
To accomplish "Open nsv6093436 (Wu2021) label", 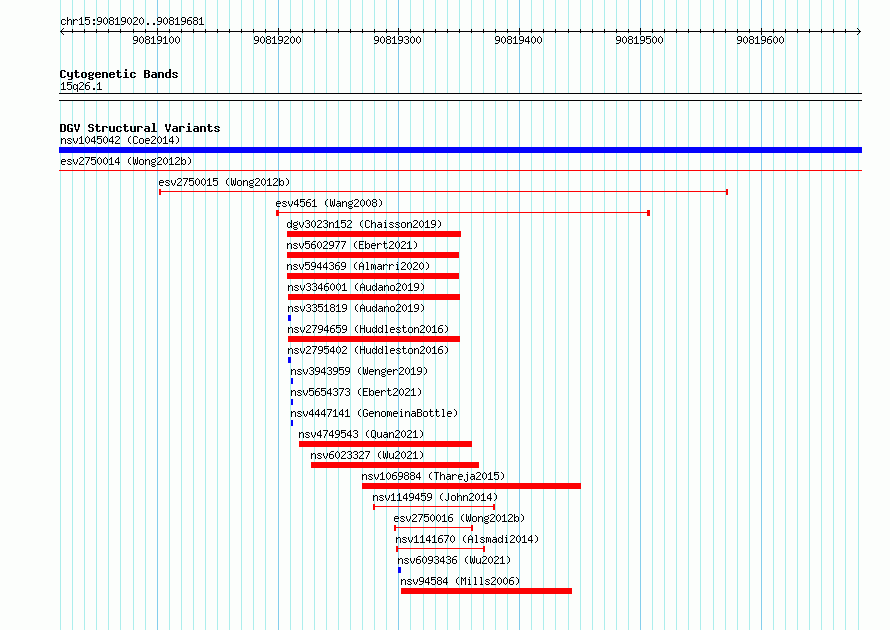I will coord(454,560).
